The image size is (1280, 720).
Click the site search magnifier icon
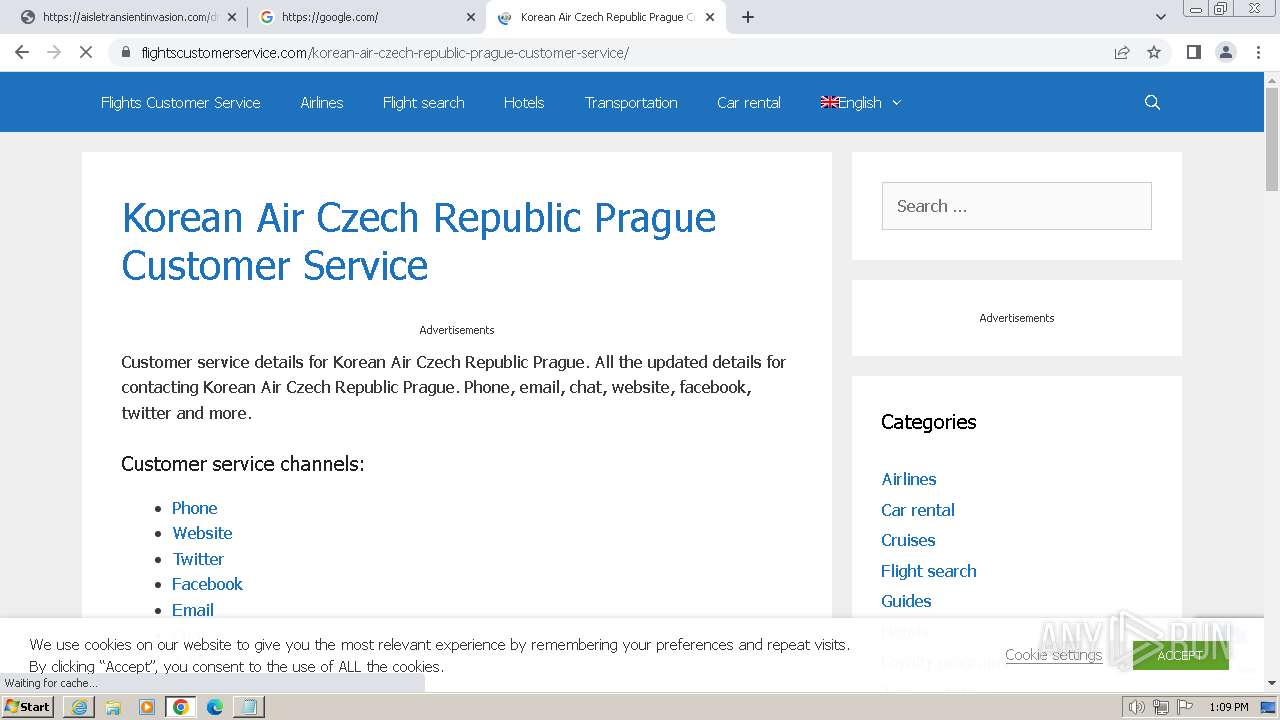tap(1152, 102)
